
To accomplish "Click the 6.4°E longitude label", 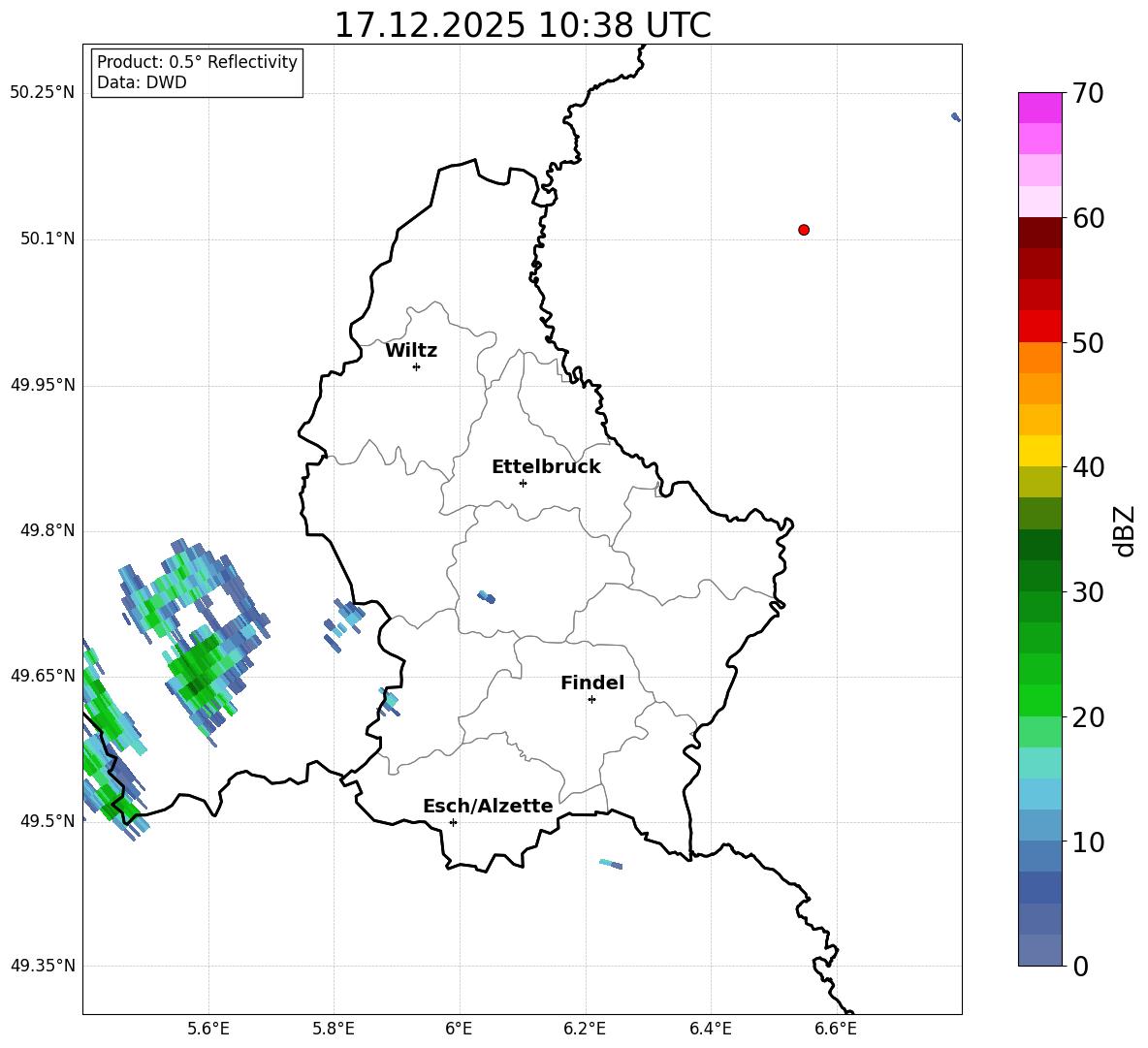I will pos(710,1030).
